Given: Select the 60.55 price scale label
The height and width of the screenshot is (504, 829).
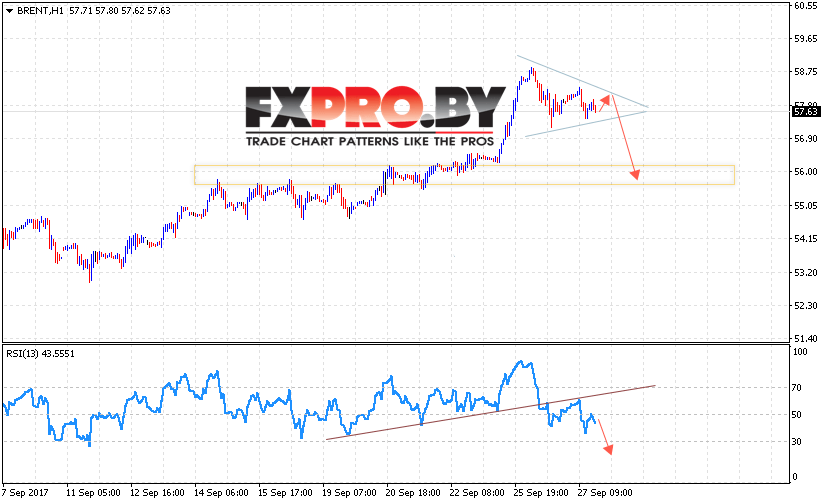Looking at the screenshot, I should click(806, 6).
